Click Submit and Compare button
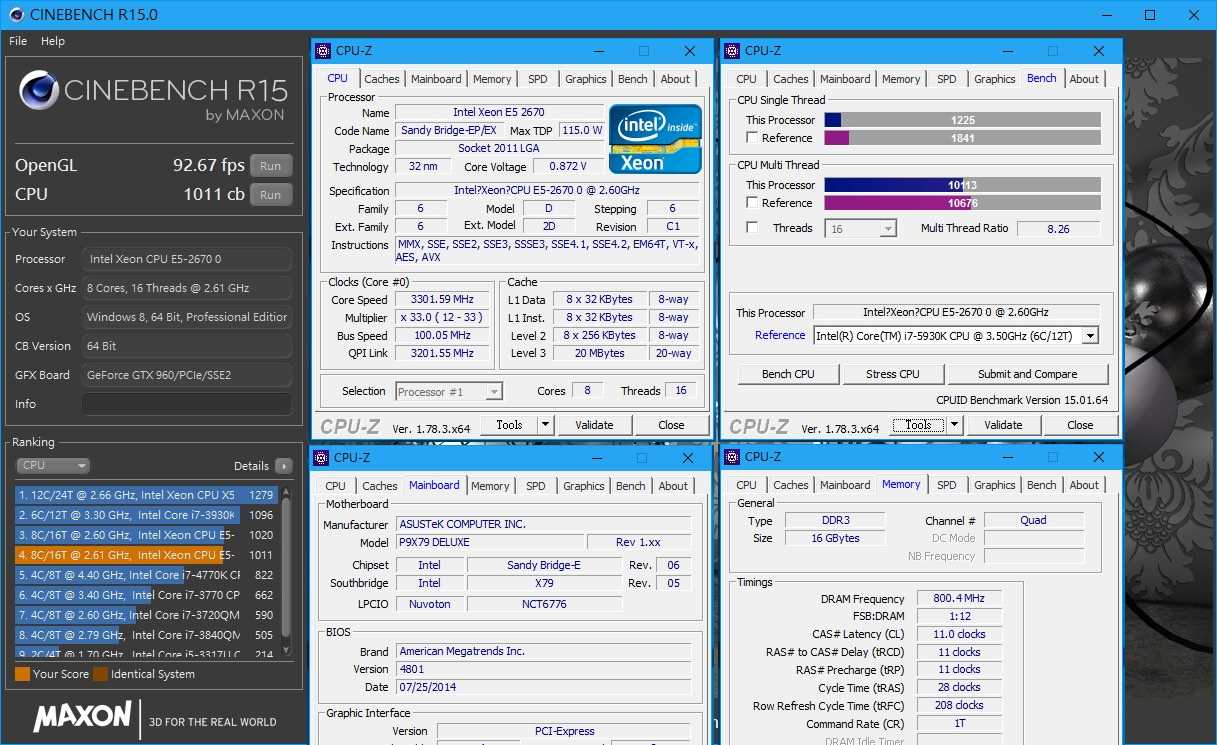1217x745 pixels. [x=1028, y=374]
